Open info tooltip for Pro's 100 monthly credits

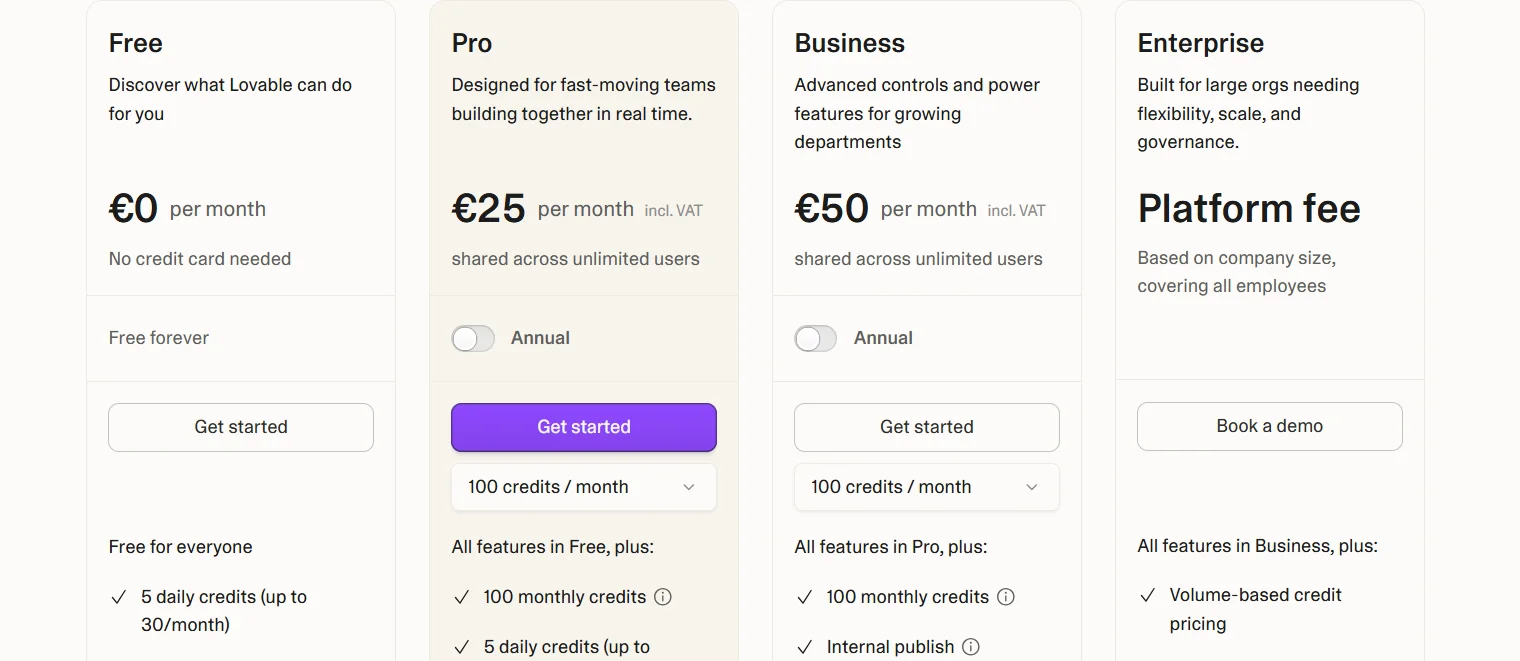663,597
